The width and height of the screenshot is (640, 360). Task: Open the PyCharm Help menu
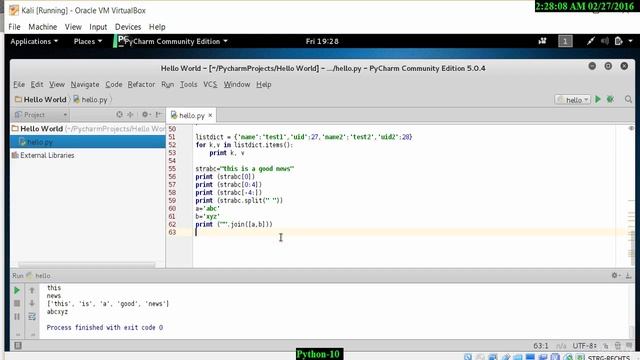(x=264, y=84)
